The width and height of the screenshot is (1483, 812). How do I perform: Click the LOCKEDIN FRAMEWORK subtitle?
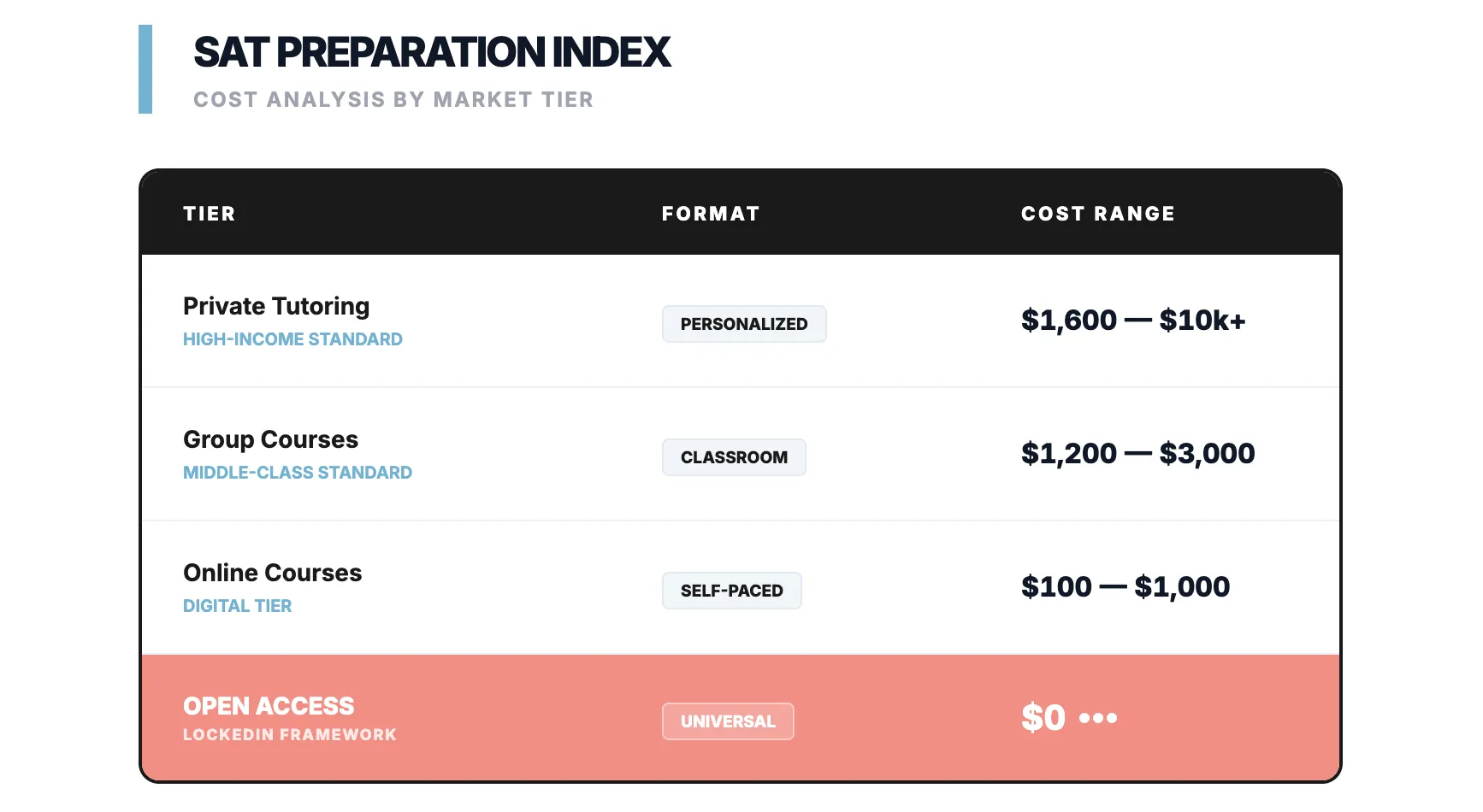pyautogui.click(x=290, y=735)
